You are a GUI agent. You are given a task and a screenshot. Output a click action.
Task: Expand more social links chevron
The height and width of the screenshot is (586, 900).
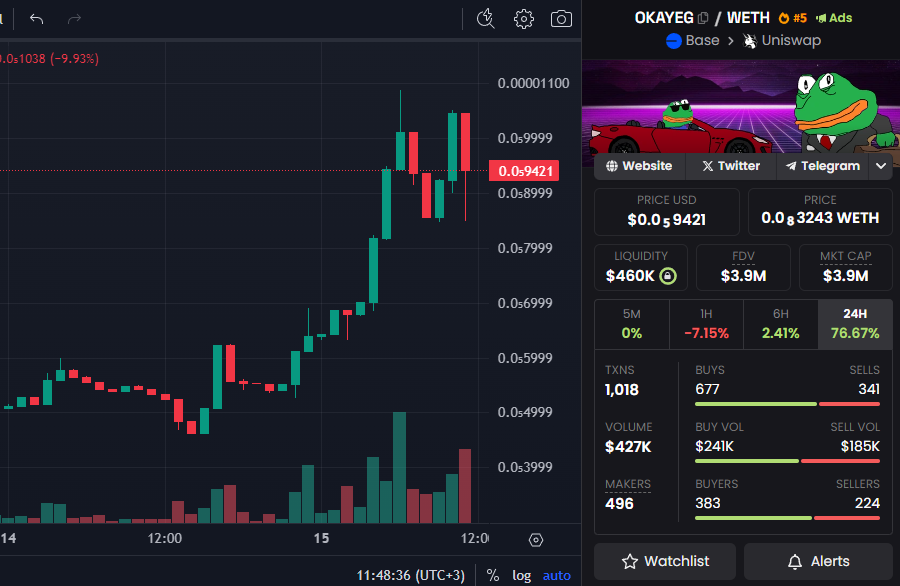[881, 166]
